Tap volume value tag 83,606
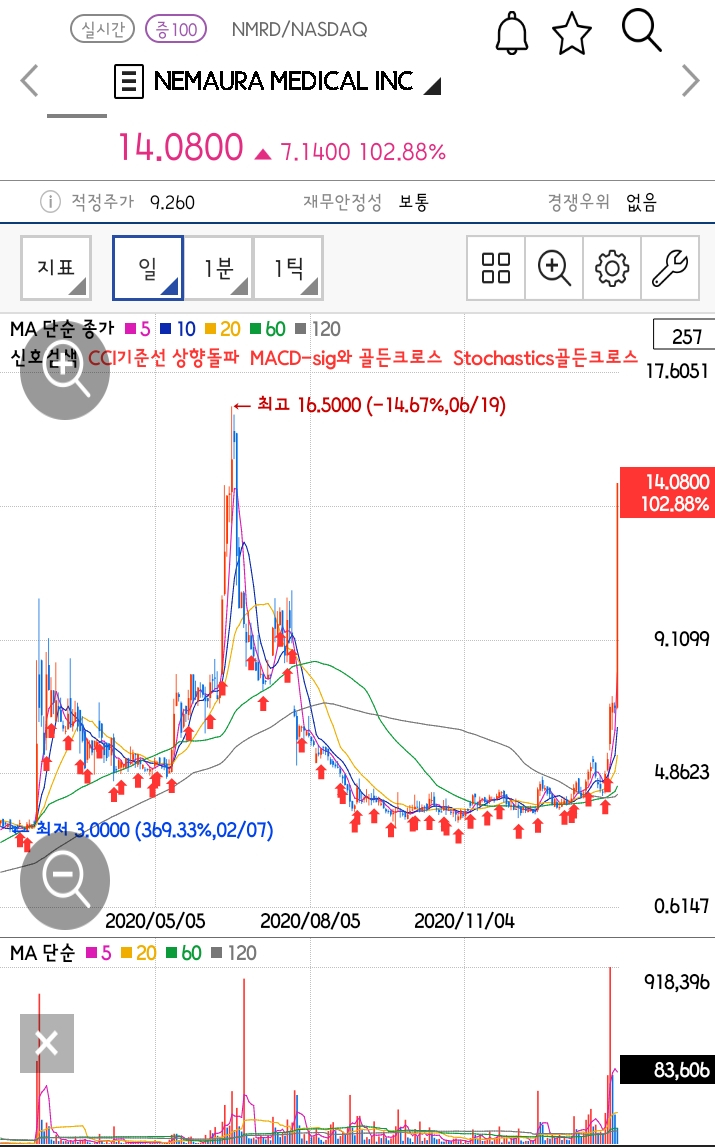715x1147 pixels. 667,1069
